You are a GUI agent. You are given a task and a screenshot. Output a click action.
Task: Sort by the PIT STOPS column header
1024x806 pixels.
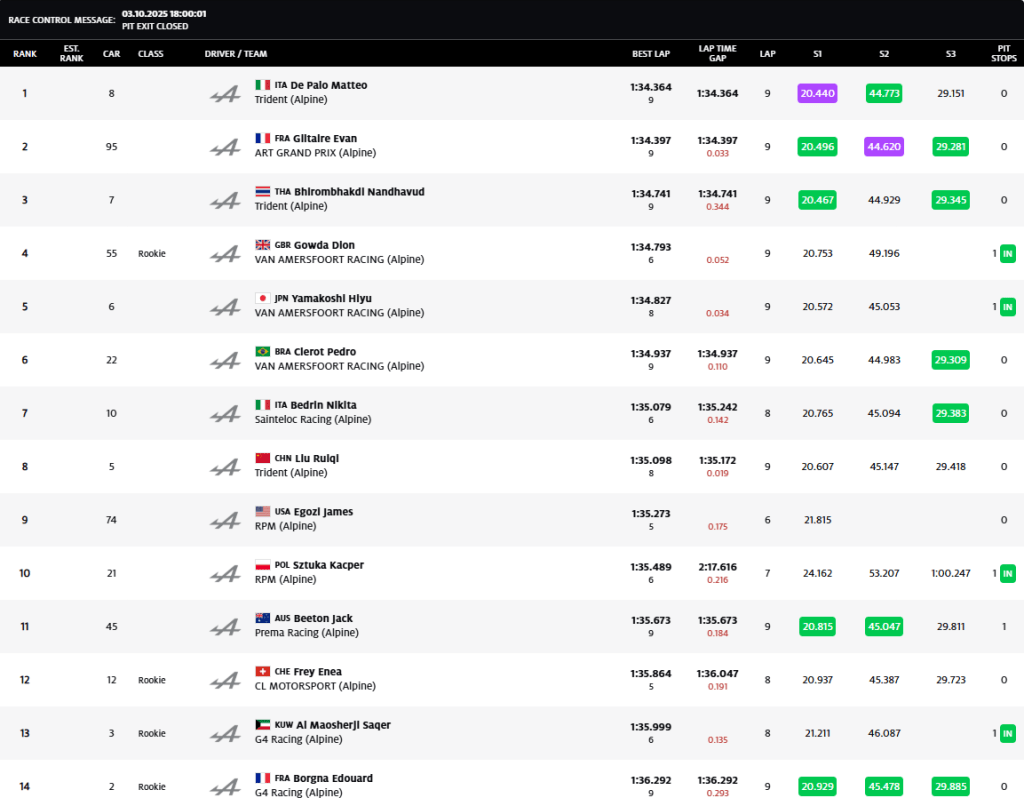click(x=1004, y=53)
